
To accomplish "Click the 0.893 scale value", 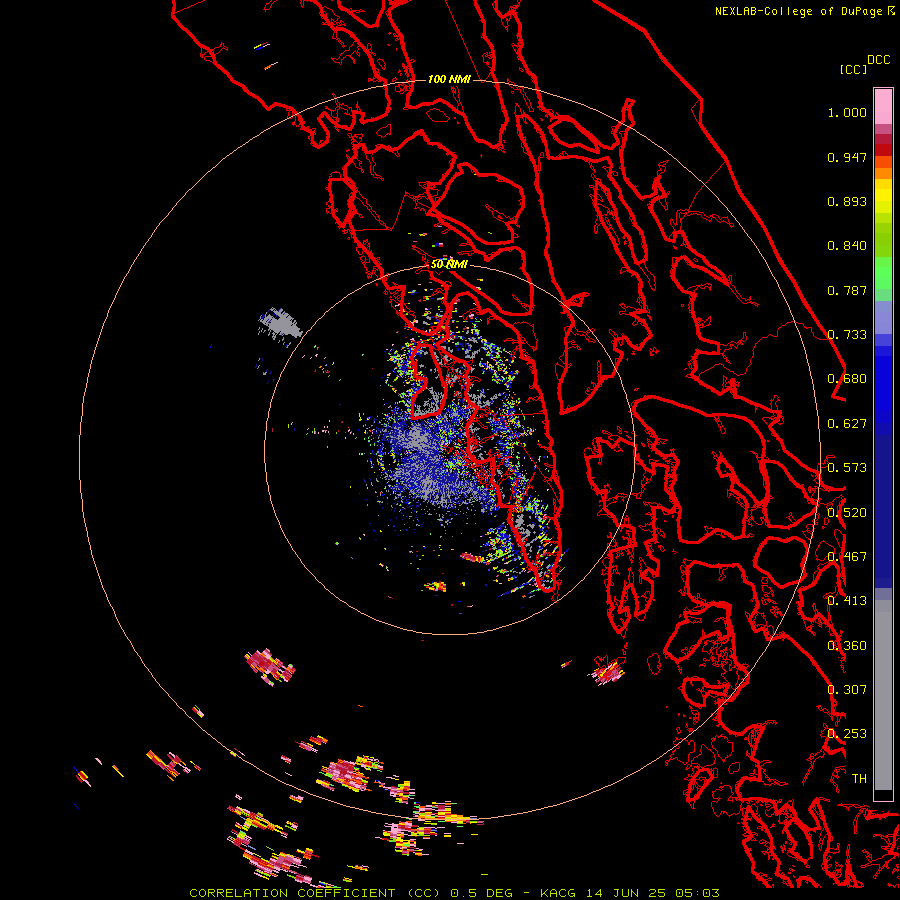I will point(847,201).
